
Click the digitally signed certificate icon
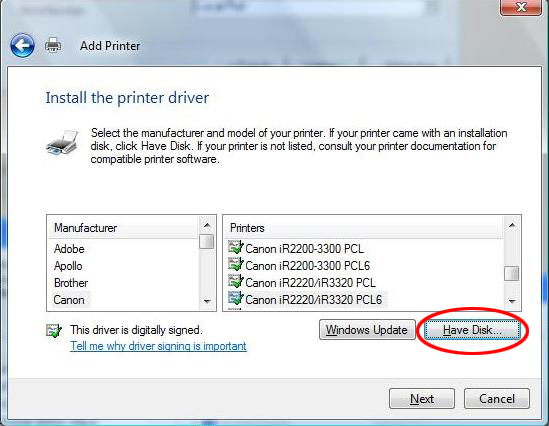coord(54,330)
